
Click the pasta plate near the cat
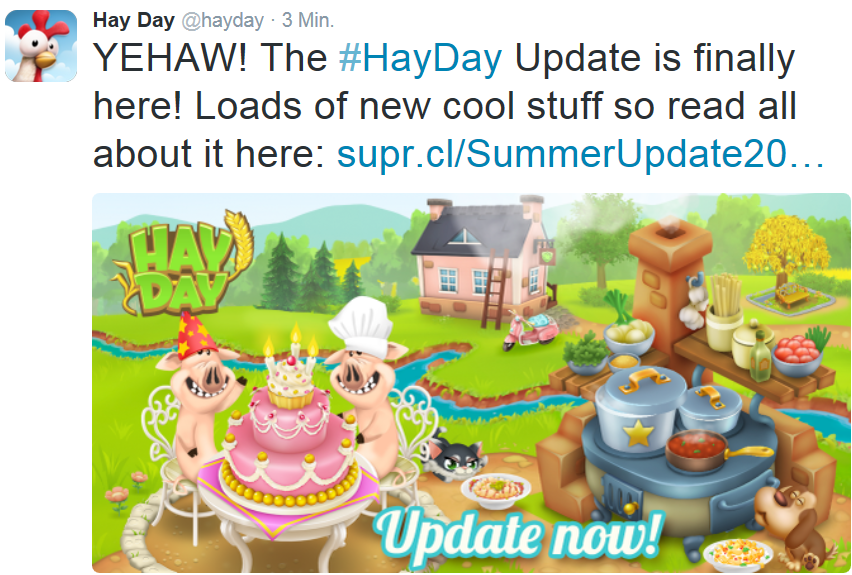[496, 490]
